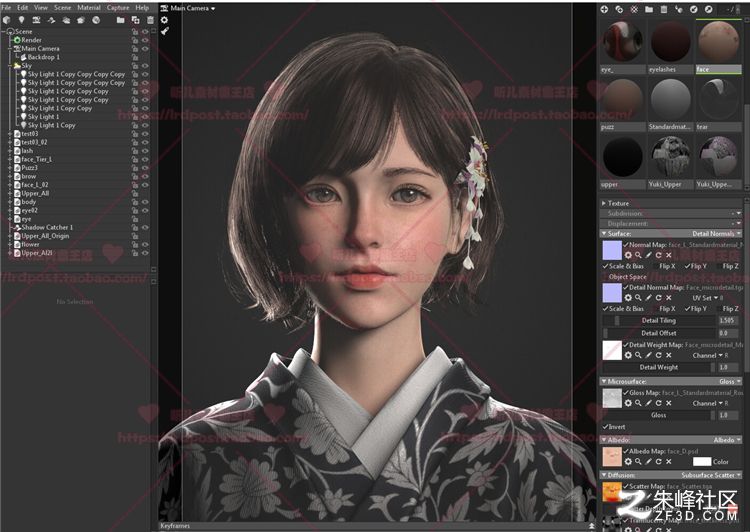Click the globe icon in the scene toolbar
Image resolution: width=750 pixels, height=532 pixels.
pyautogui.click(x=96, y=20)
